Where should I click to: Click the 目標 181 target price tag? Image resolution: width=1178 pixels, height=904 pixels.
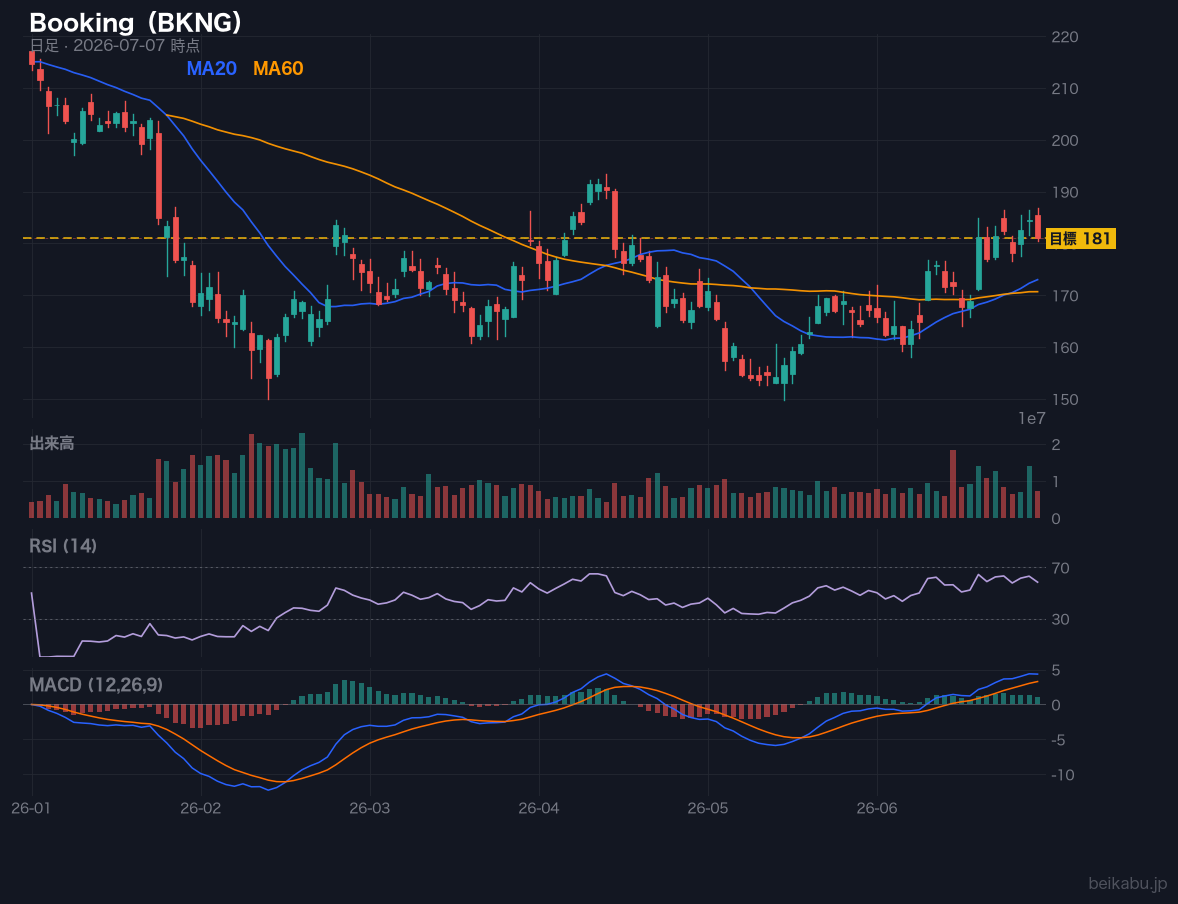[1080, 239]
